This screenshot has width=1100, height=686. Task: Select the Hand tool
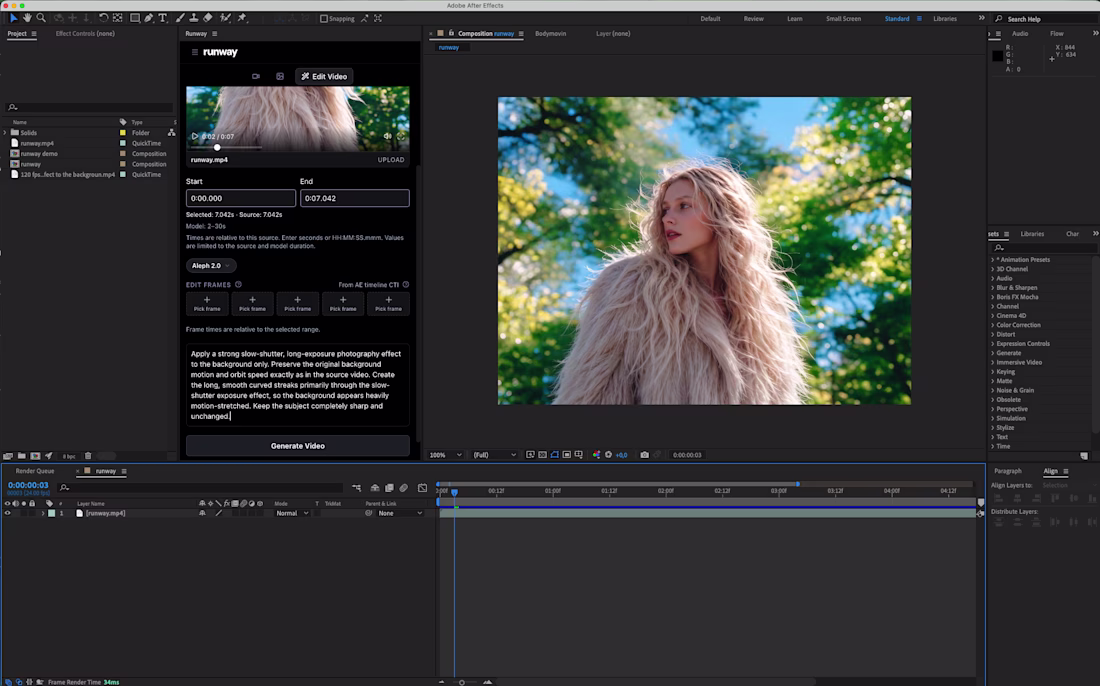[27, 18]
